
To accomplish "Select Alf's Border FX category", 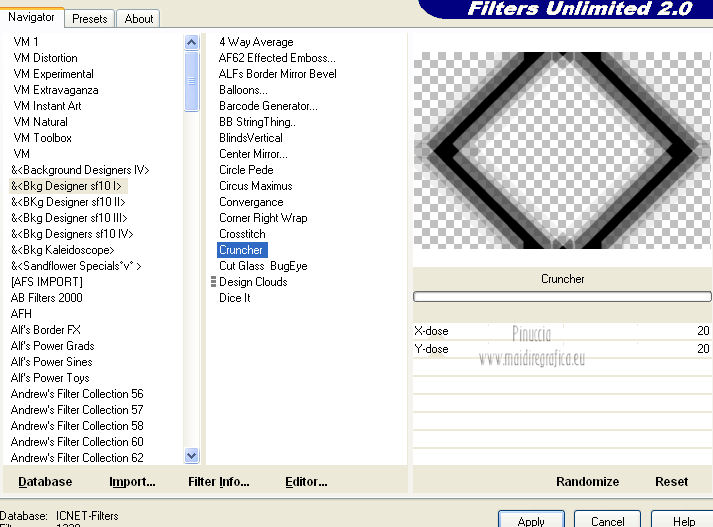I will pos(45,330).
